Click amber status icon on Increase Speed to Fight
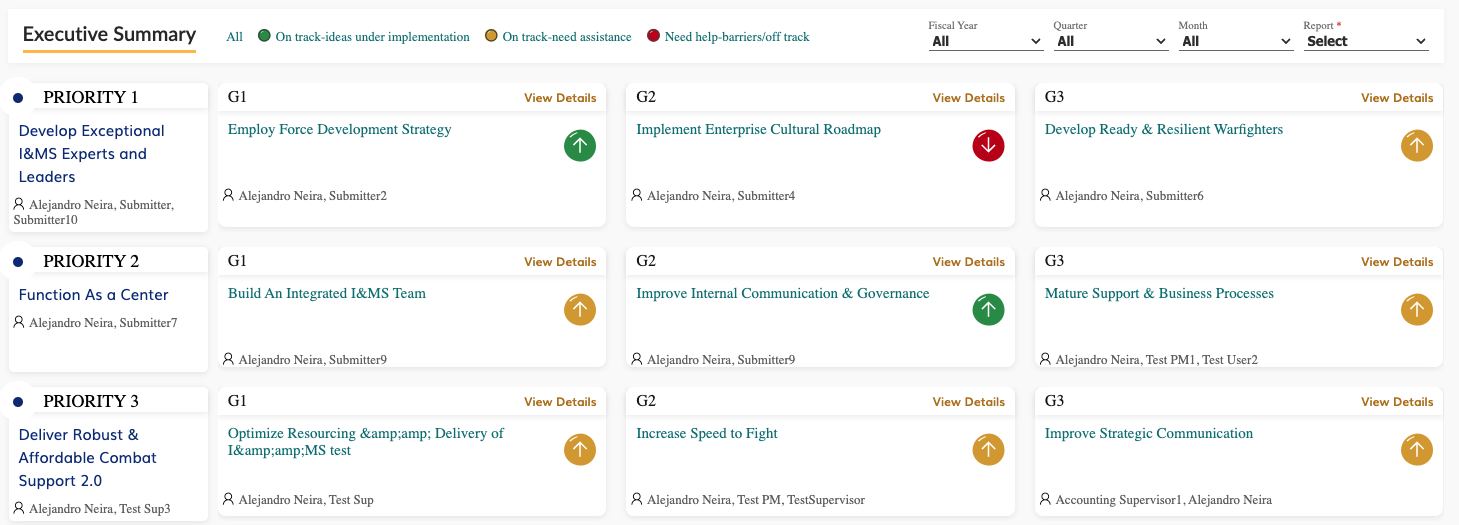Image resolution: width=1459 pixels, height=525 pixels. point(988,450)
